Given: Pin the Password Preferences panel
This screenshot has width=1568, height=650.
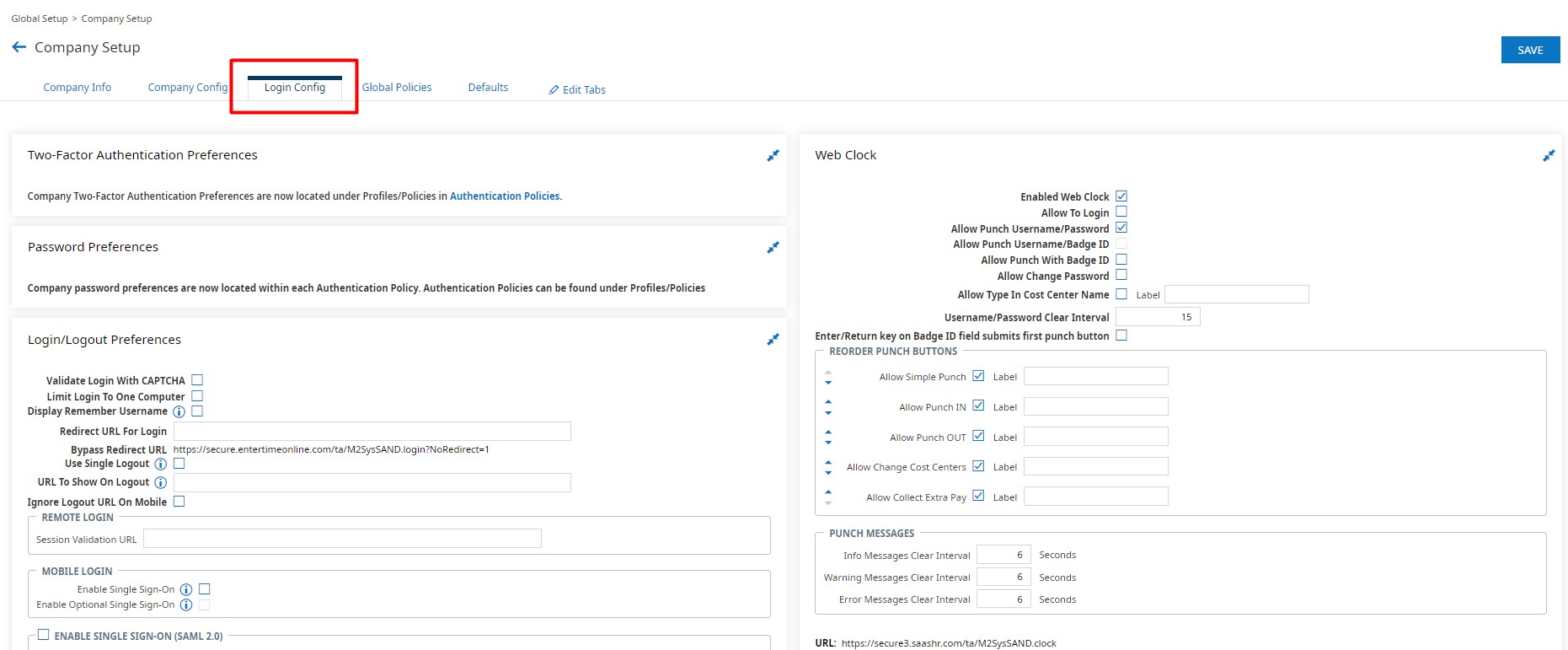Looking at the screenshot, I should (x=773, y=248).
